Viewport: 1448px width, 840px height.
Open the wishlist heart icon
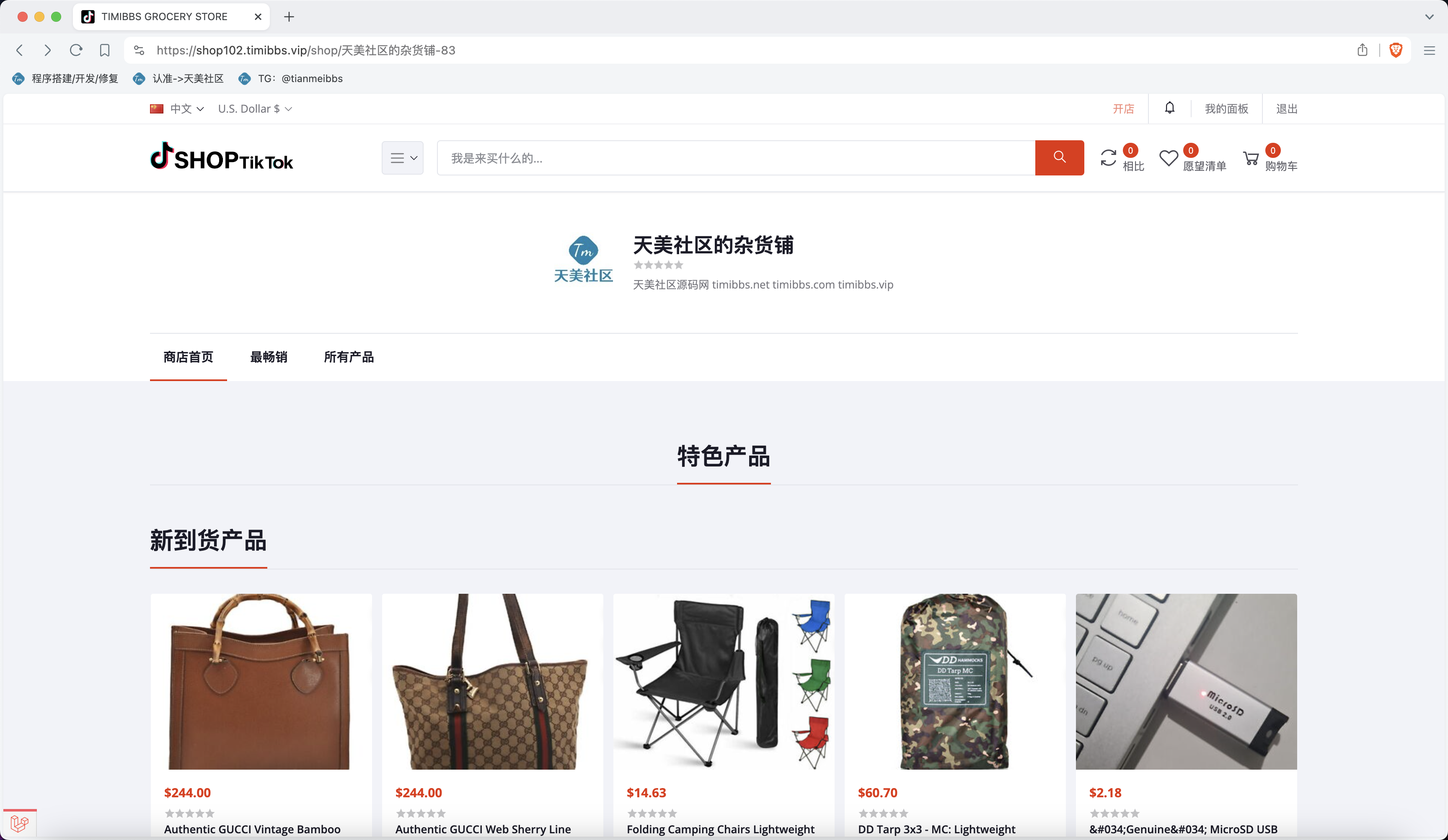(x=1168, y=157)
